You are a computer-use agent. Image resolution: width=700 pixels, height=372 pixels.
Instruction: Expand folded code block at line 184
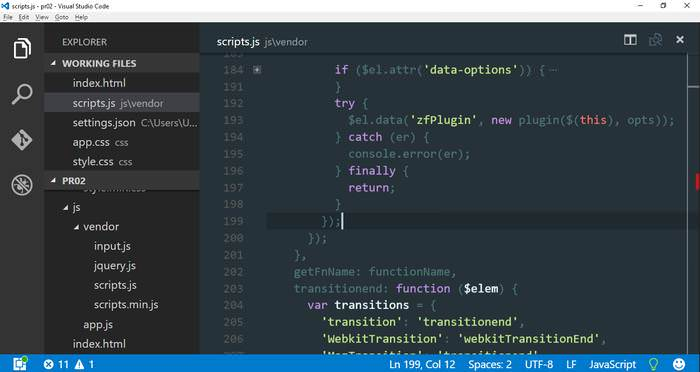click(x=257, y=70)
